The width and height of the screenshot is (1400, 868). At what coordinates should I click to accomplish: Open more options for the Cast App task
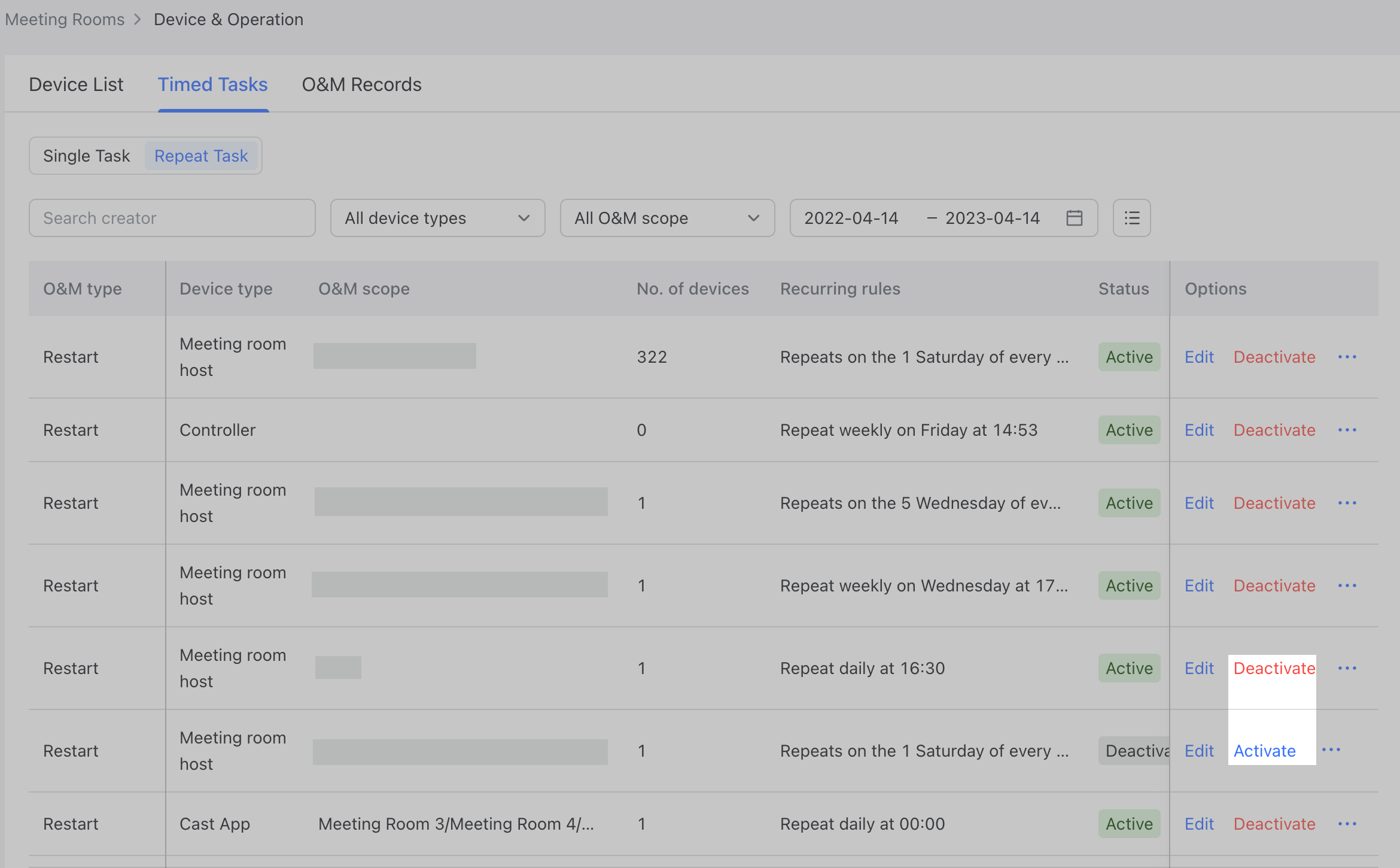1347,824
